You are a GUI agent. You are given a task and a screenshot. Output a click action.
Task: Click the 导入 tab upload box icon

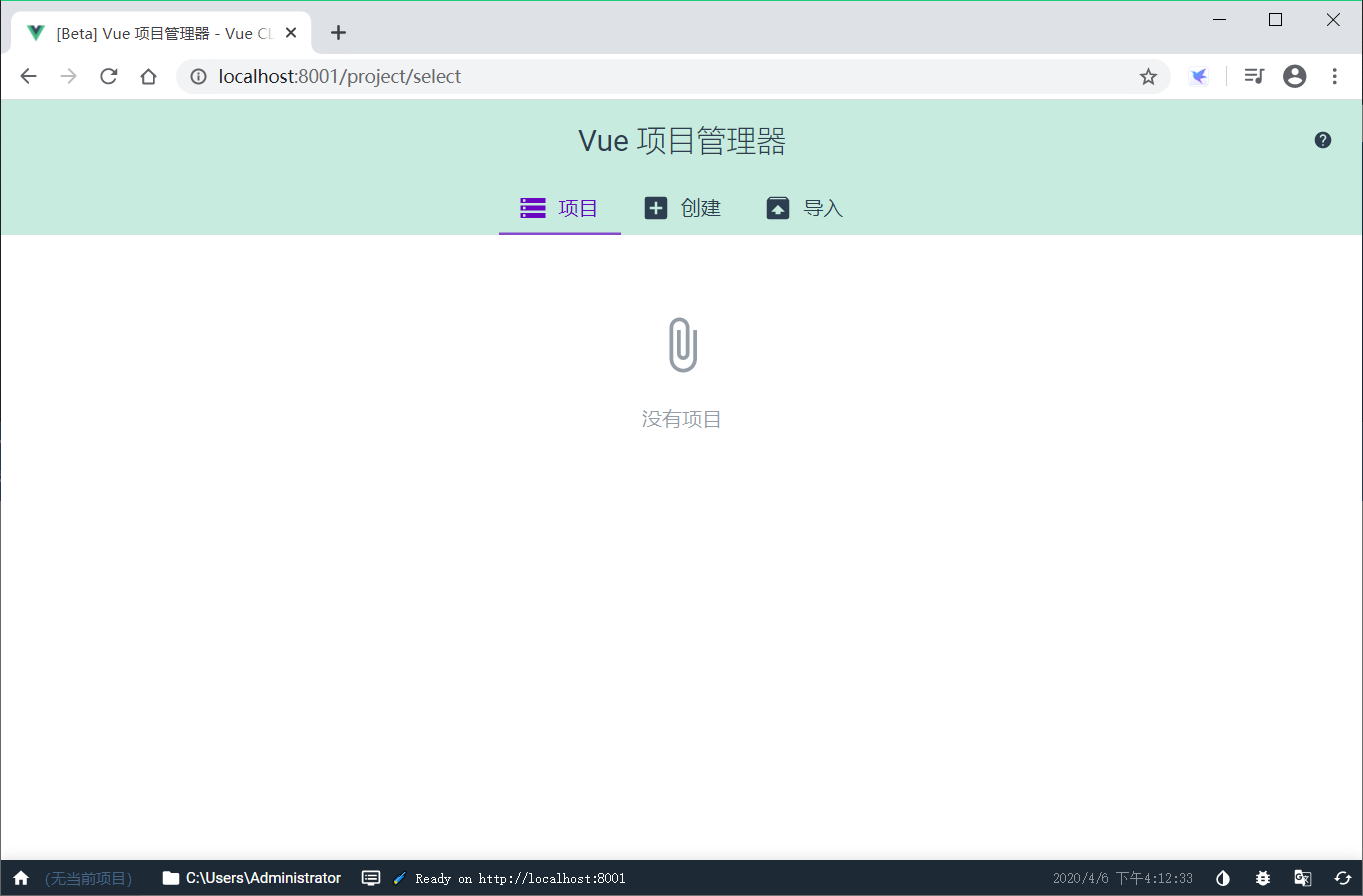coord(778,208)
